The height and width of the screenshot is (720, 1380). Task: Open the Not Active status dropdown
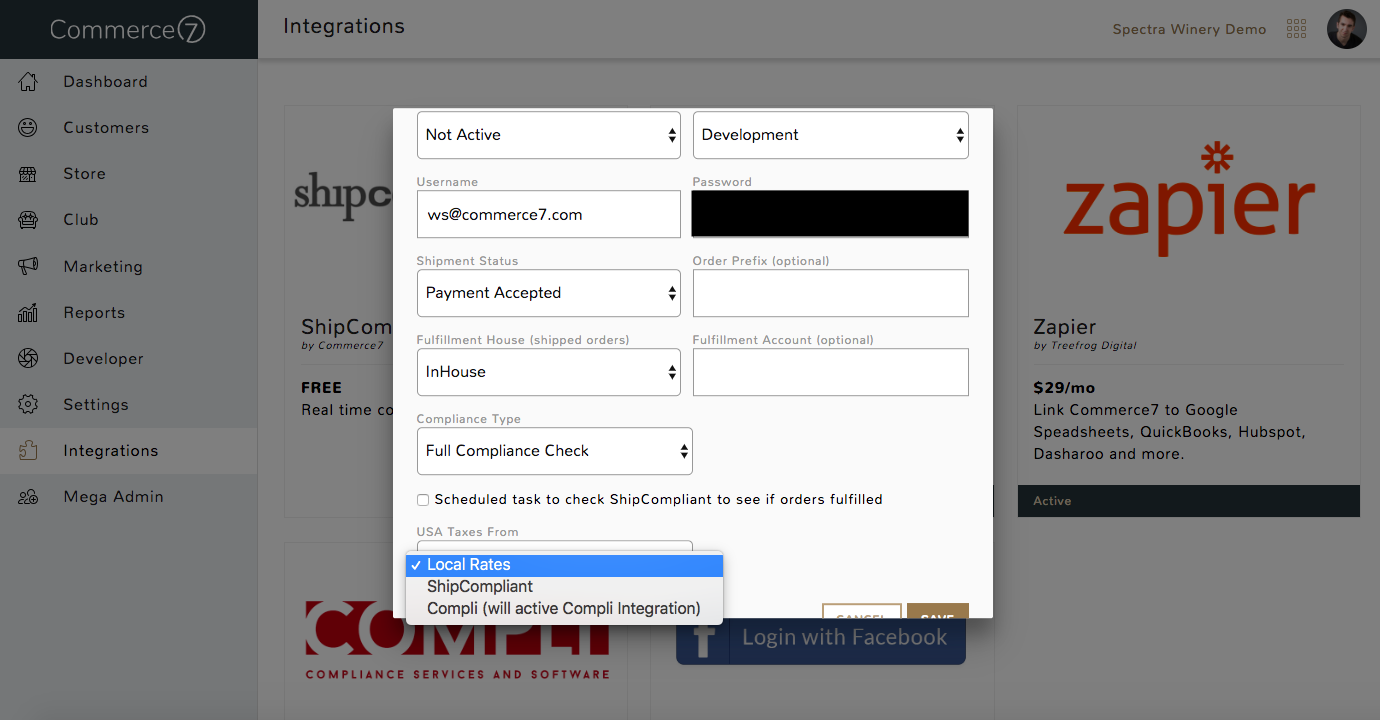tap(549, 135)
